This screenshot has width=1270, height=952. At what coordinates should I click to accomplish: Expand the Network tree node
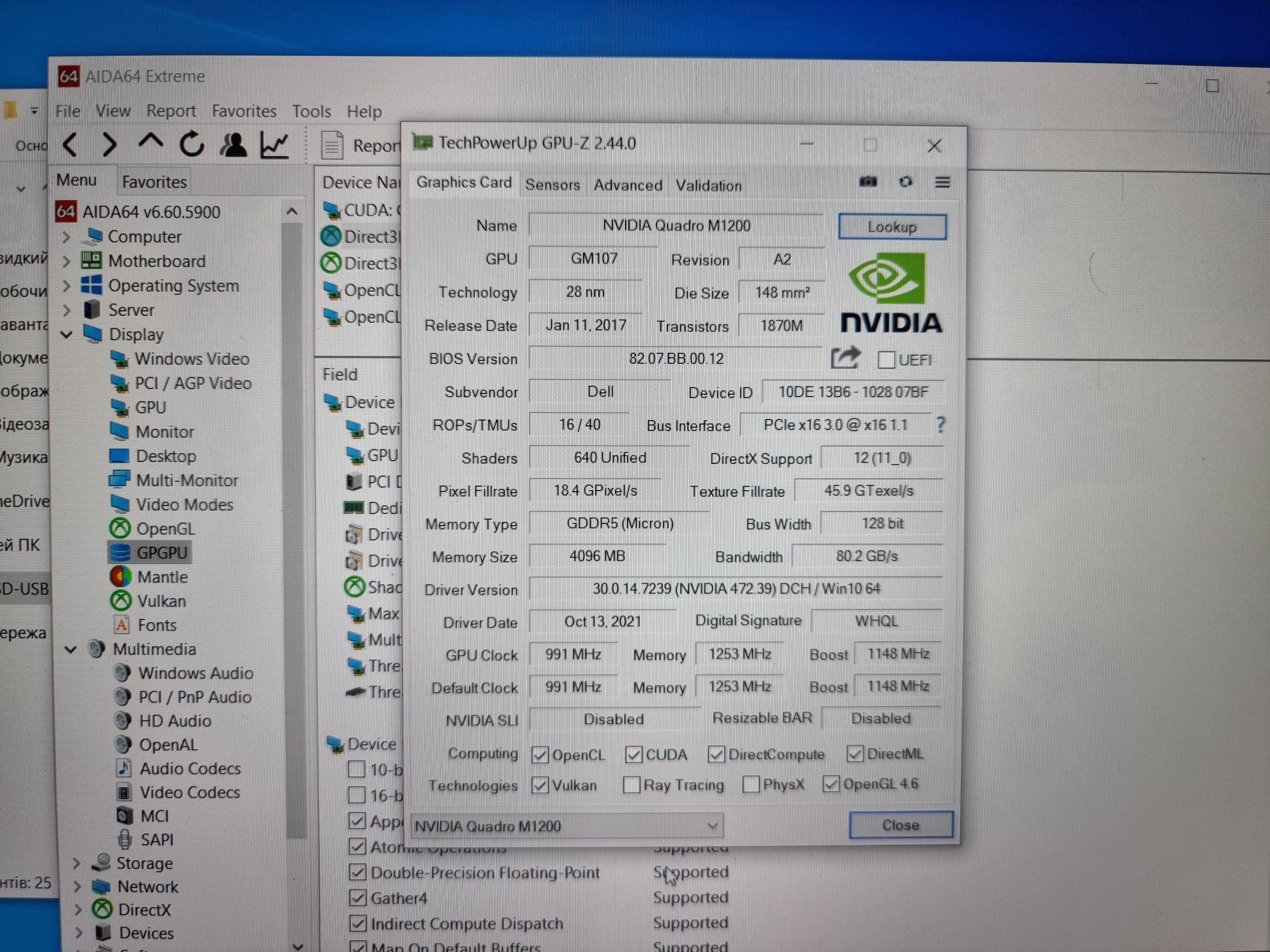point(77,887)
